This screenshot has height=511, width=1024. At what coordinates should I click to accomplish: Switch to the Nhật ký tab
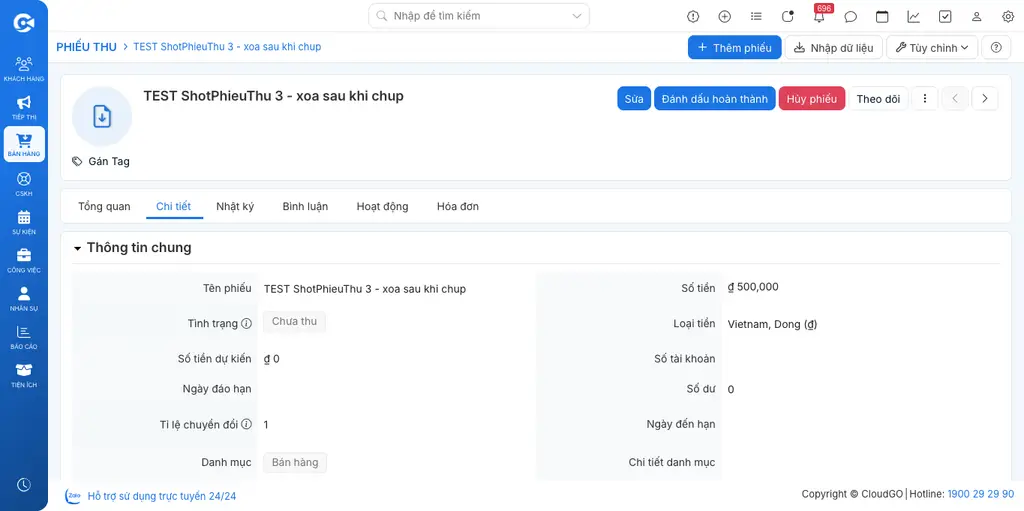(x=235, y=206)
